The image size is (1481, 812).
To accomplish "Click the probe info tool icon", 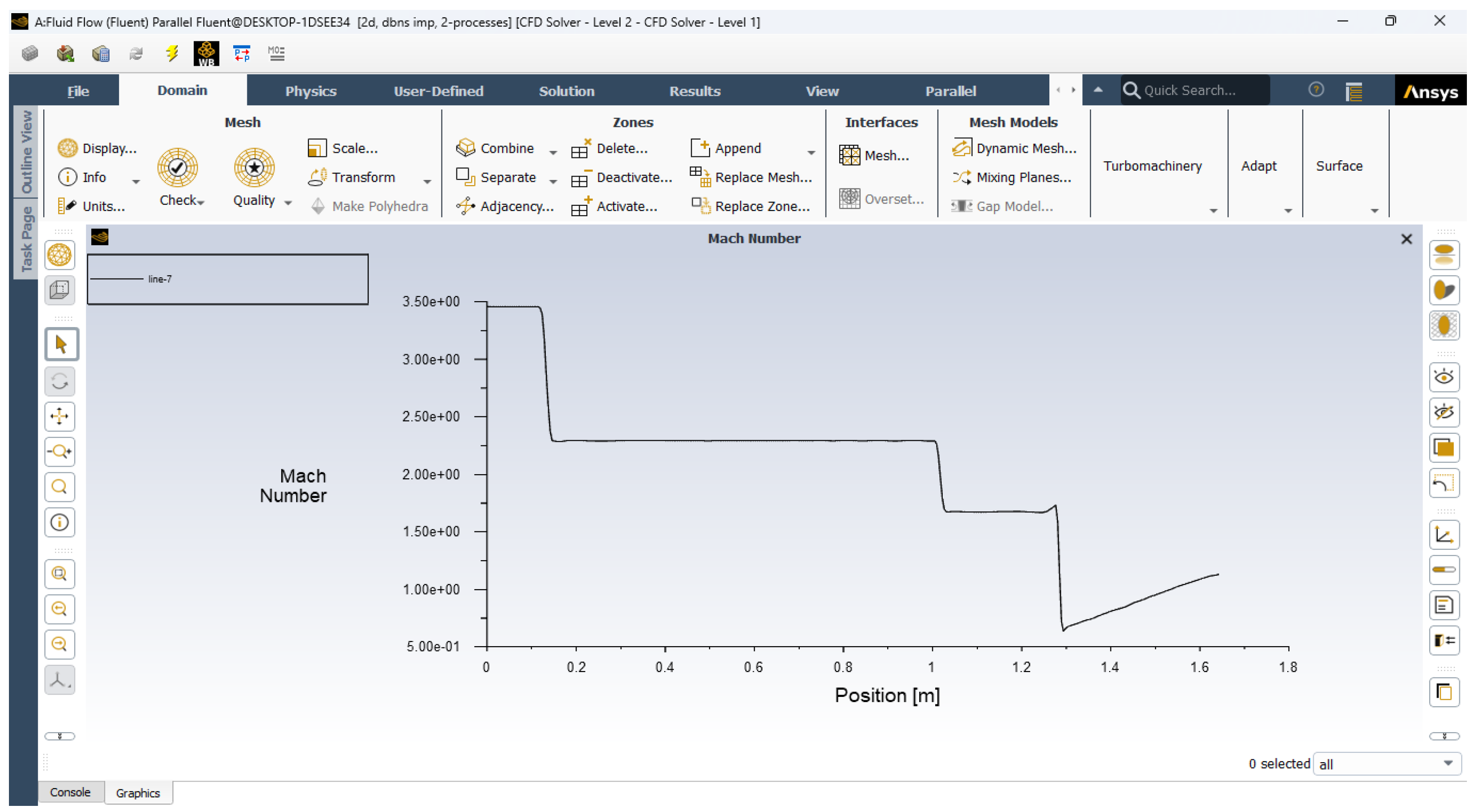I will click(59, 523).
